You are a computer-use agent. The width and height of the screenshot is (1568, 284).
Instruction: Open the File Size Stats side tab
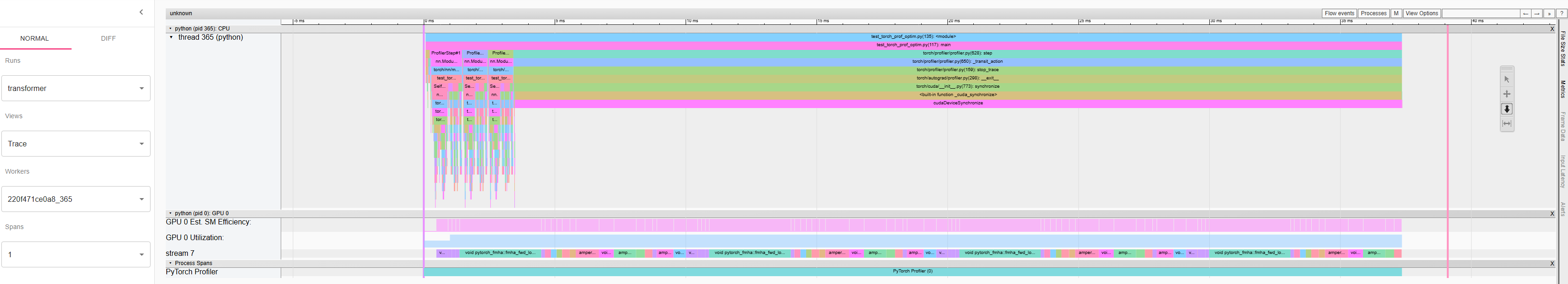point(1562,48)
